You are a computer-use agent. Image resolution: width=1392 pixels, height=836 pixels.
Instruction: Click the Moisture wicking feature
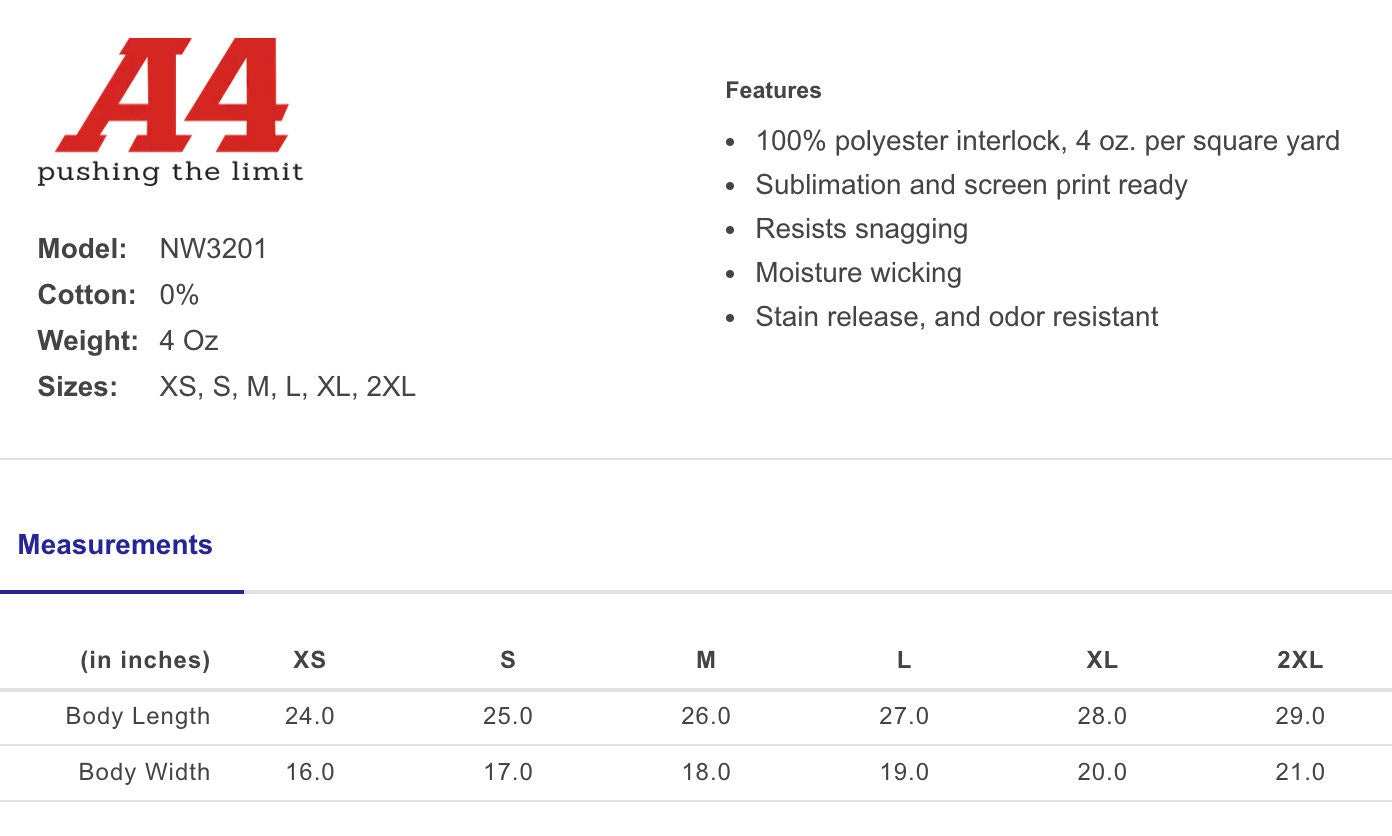(858, 273)
